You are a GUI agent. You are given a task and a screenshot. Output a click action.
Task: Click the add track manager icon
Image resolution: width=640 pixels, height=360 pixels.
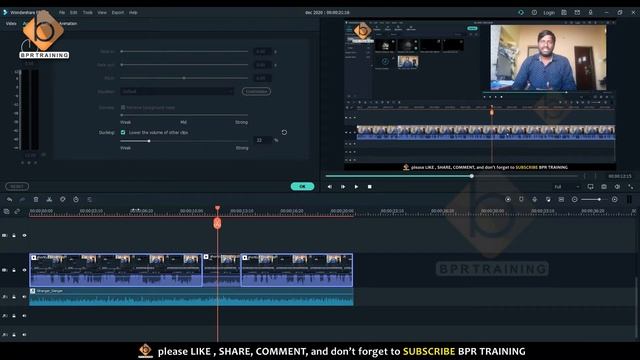7,211
